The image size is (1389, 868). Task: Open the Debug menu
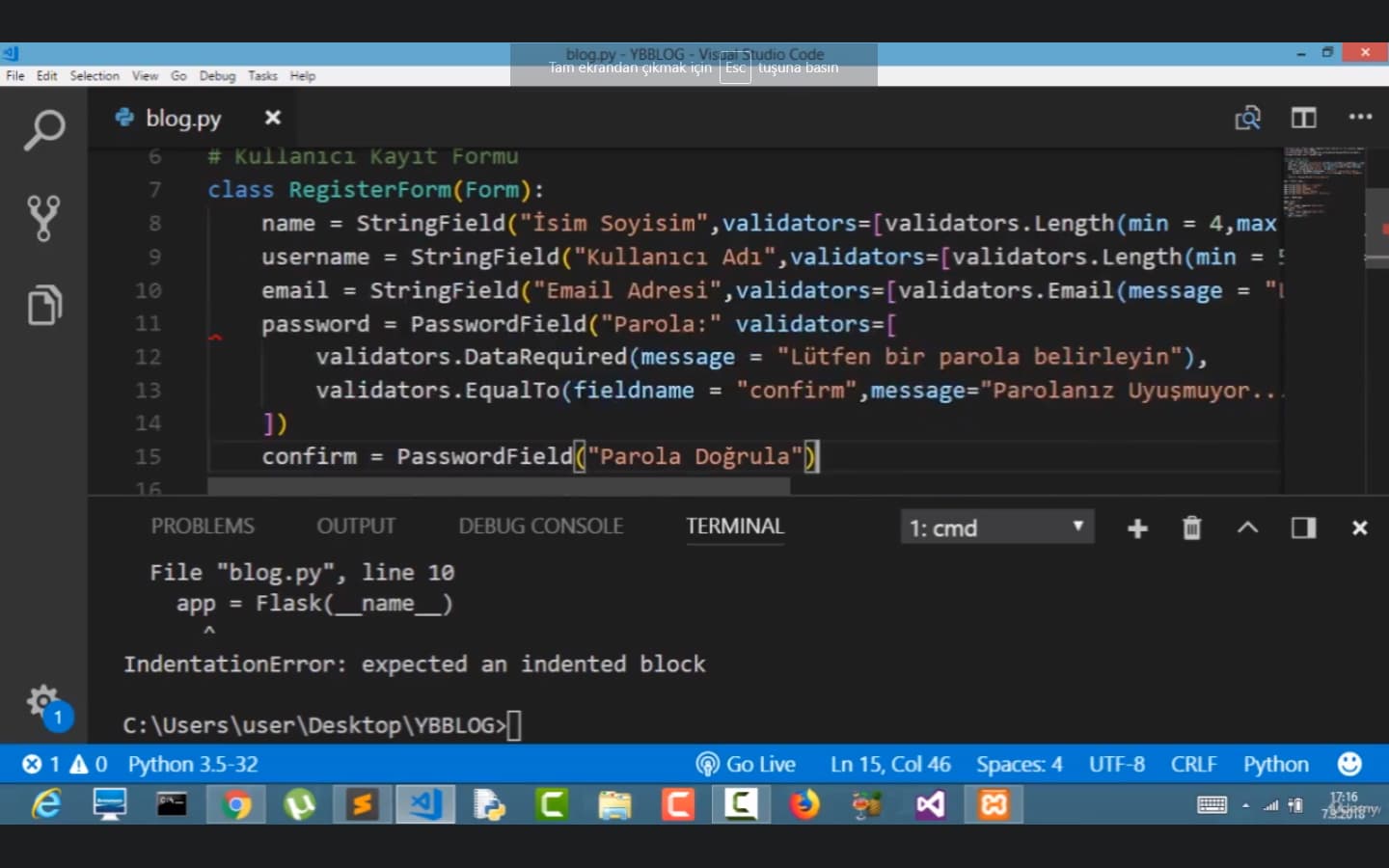pos(217,76)
